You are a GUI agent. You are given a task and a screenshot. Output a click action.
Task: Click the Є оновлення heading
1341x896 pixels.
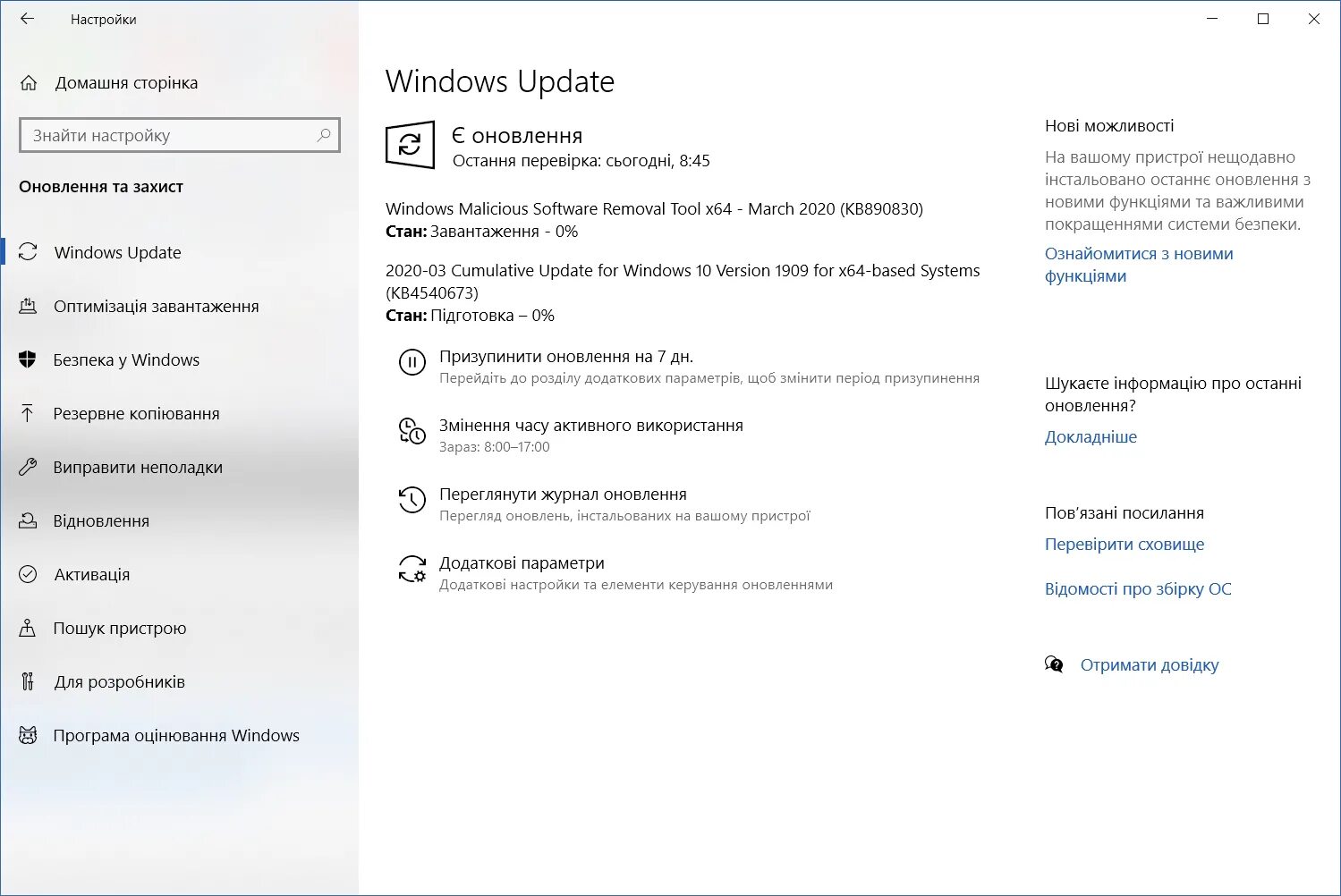517,135
